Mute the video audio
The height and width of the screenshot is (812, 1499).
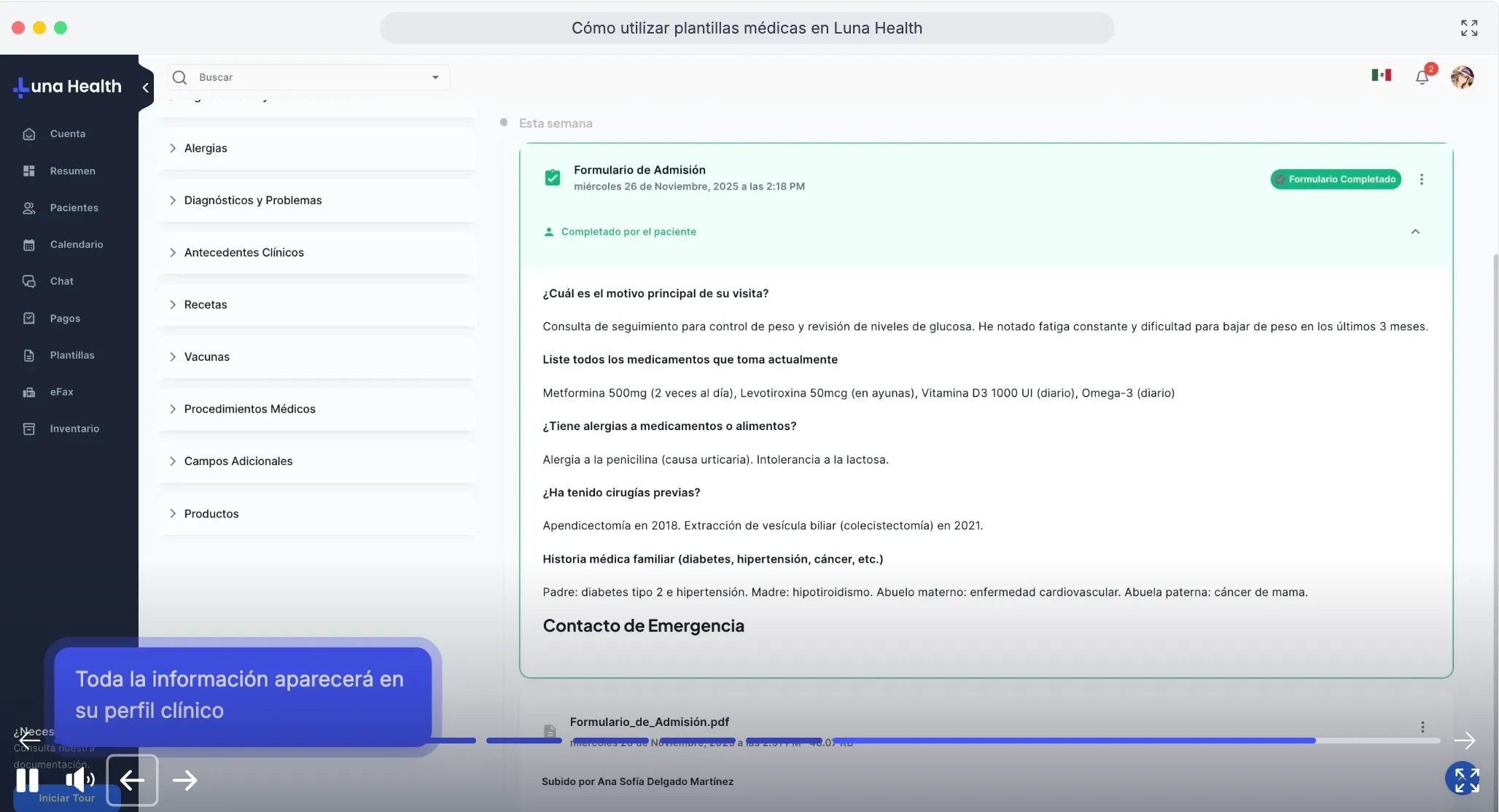coord(79,779)
